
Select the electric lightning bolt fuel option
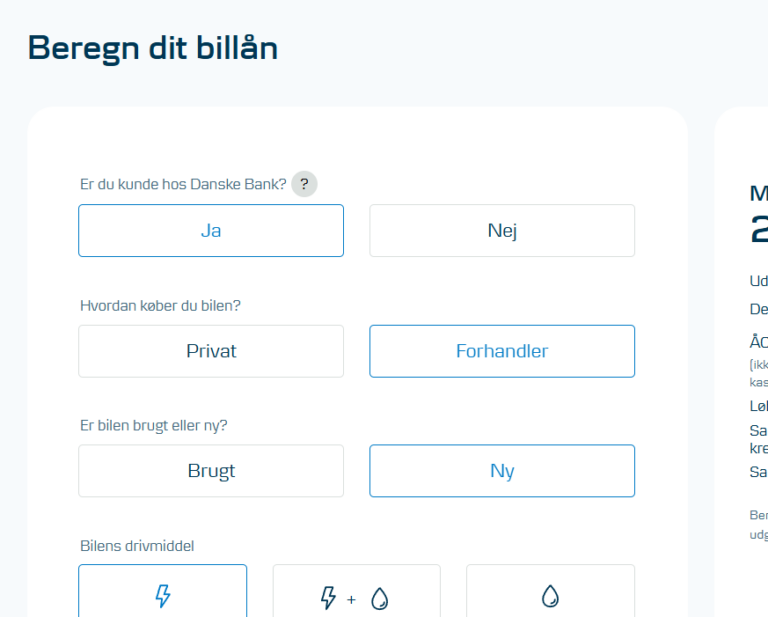[163, 591]
